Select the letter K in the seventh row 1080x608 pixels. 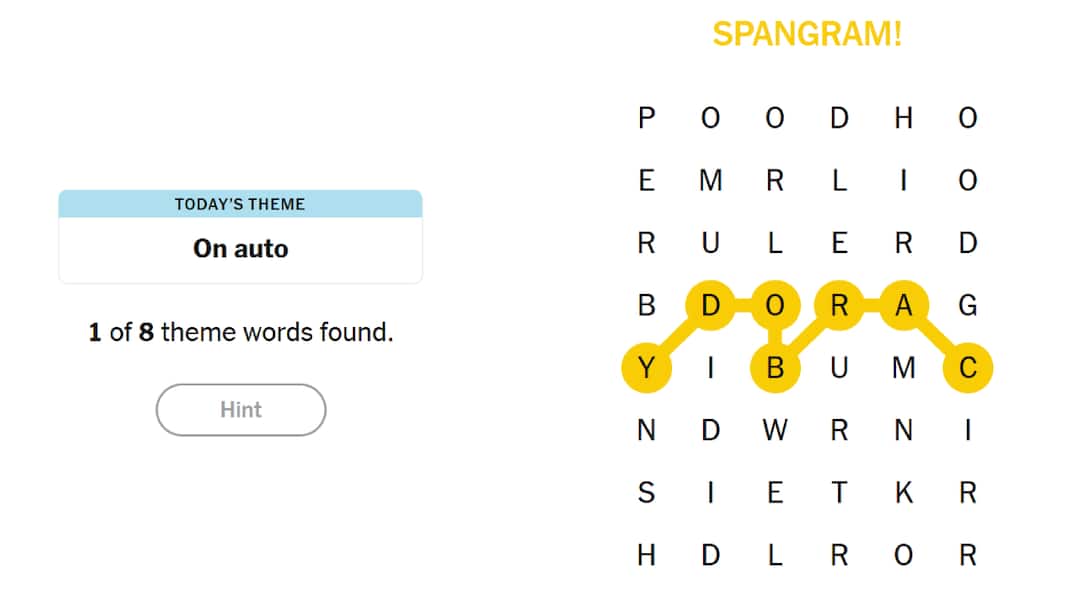(904, 493)
